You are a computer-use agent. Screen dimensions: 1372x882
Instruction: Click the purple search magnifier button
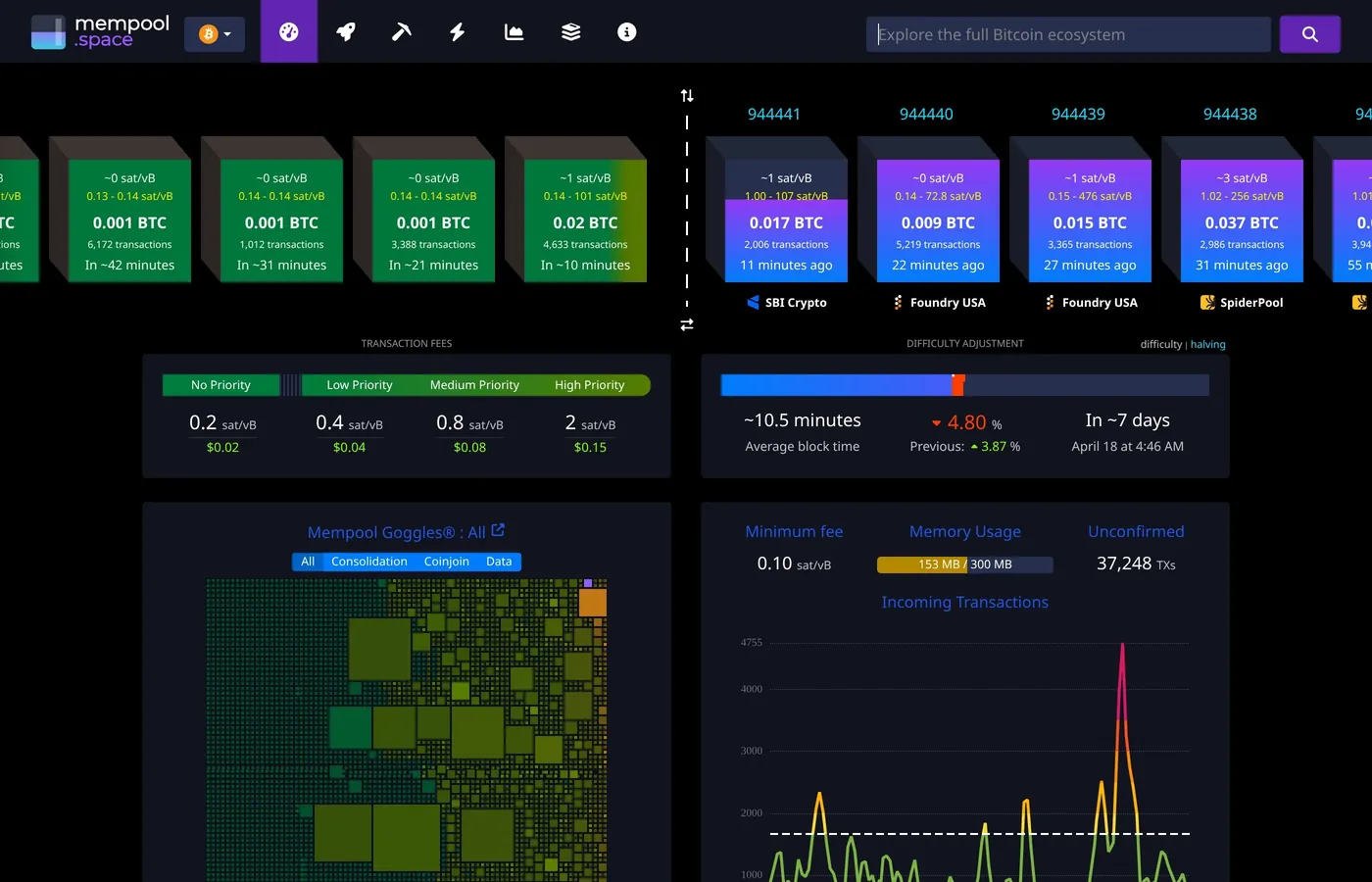click(x=1309, y=34)
